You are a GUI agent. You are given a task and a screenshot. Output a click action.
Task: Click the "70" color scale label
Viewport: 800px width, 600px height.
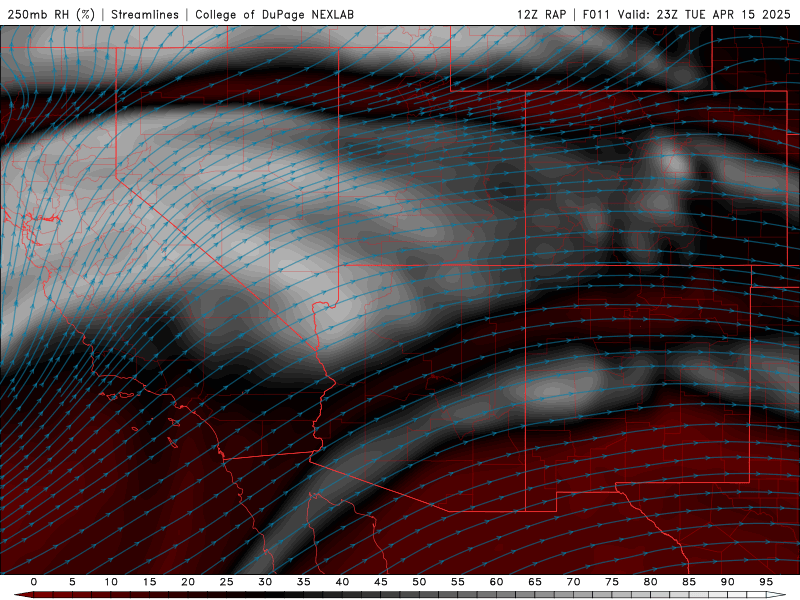[573, 582]
